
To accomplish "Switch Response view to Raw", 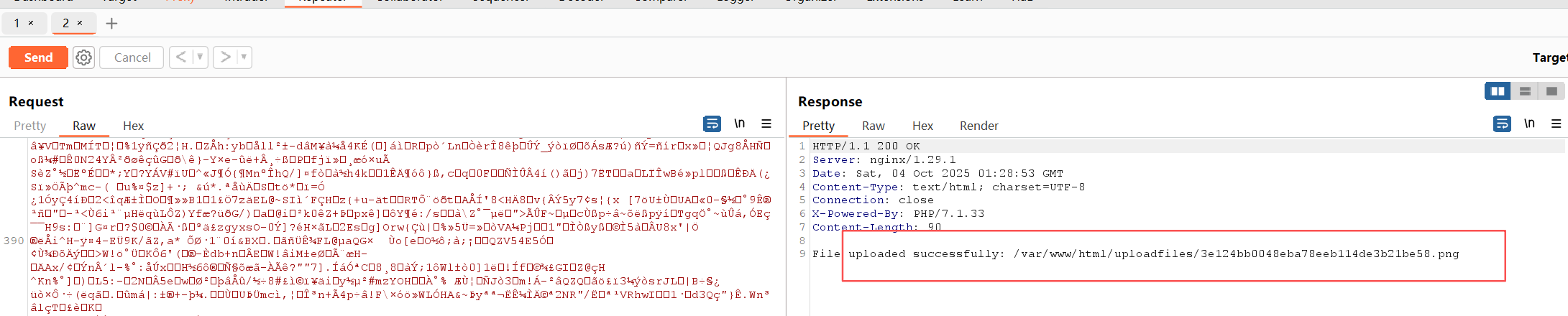I will pyautogui.click(x=874, y=126).
